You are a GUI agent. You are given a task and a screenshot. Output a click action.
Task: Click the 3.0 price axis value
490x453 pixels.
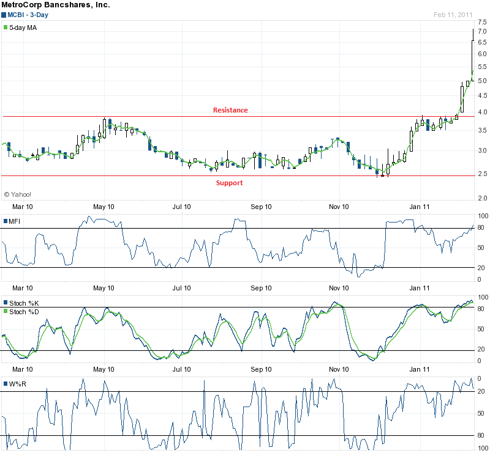(482, 151)
